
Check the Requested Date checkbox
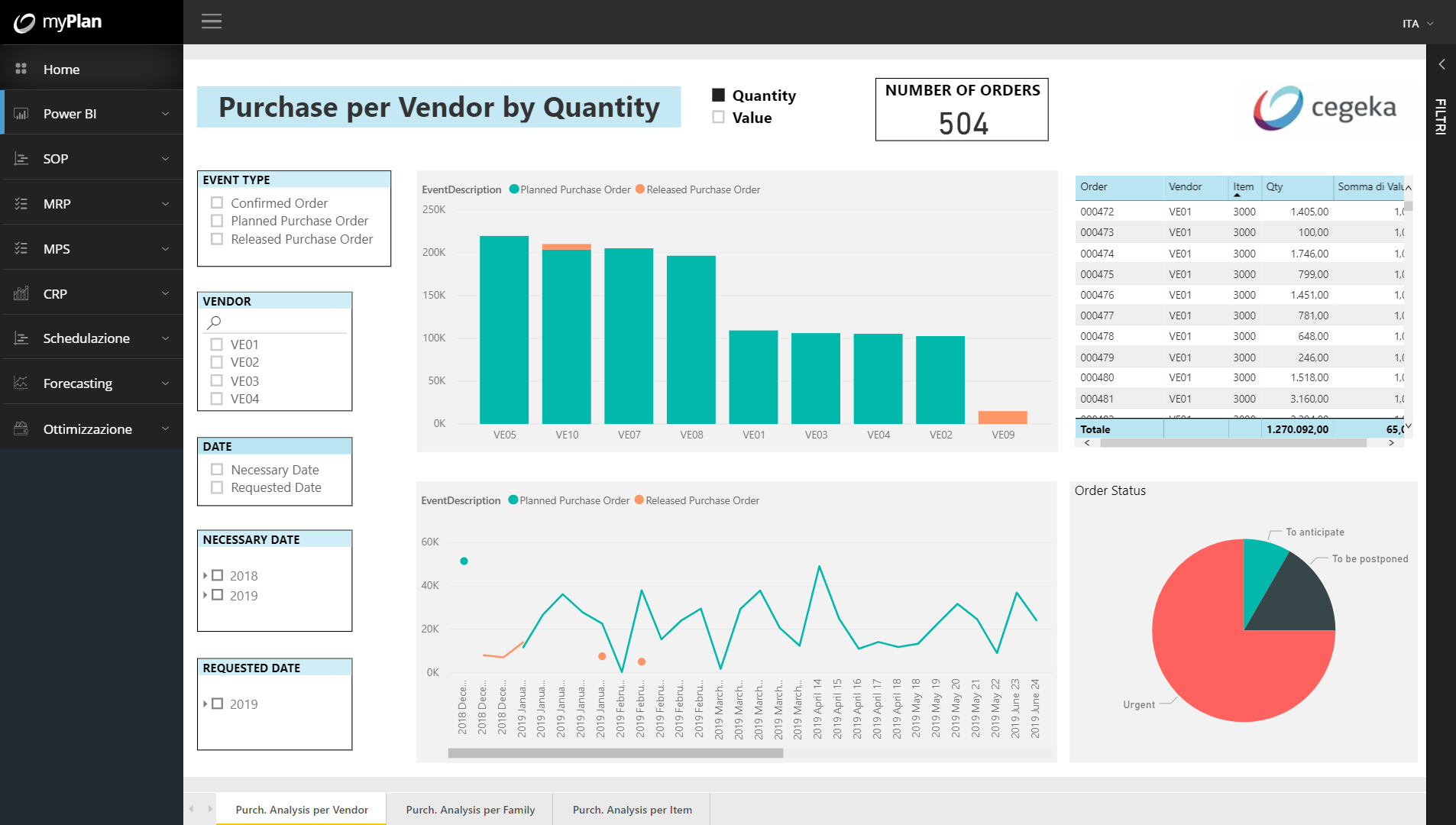[x=217, y=487]
